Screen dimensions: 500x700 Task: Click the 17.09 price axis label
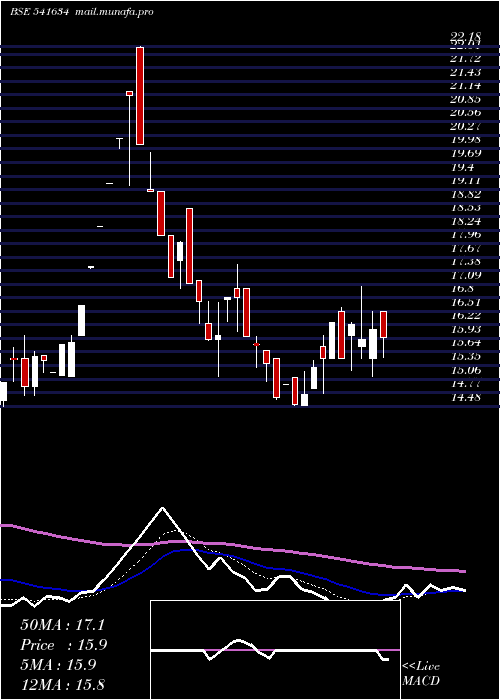(x=466, y=275)
